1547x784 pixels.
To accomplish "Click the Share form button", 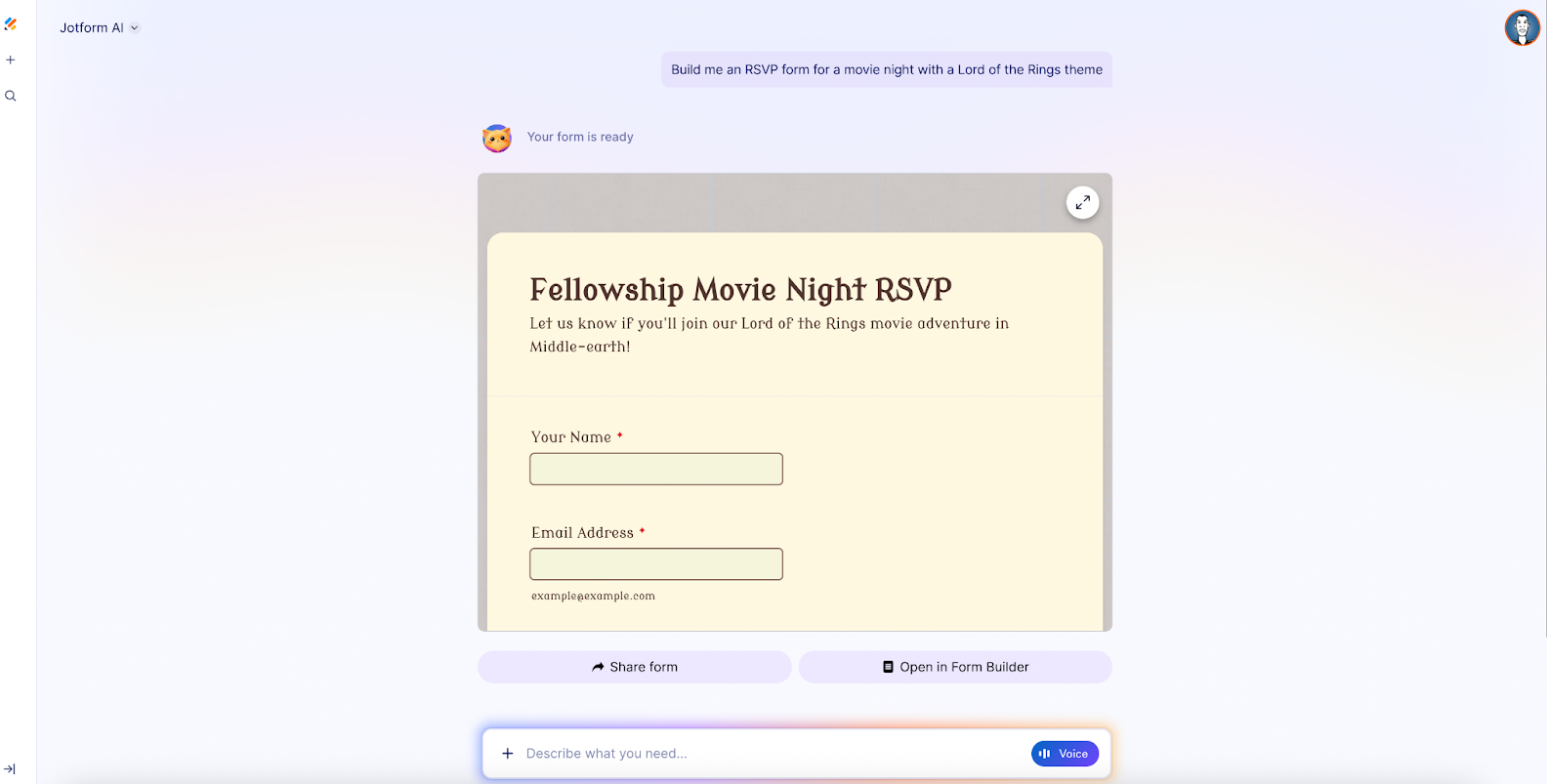I will [634, 666].
